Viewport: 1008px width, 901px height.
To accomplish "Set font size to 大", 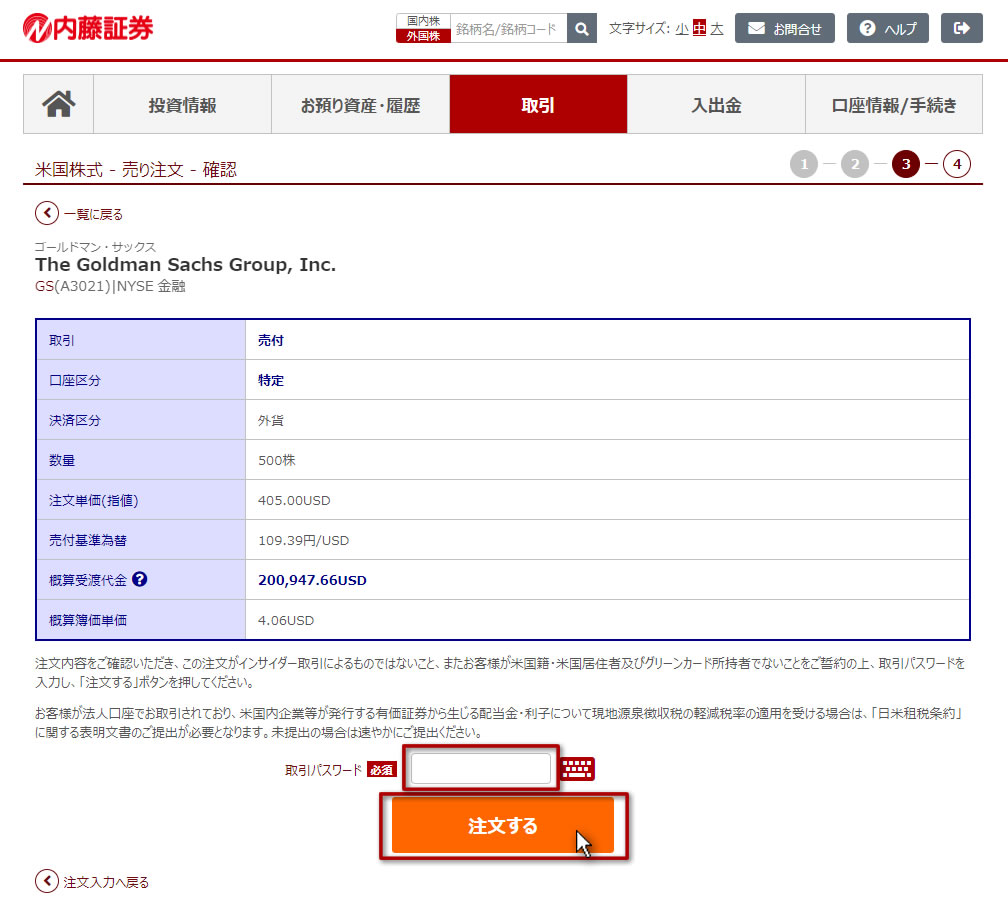I will pyautogui.click(x=717, y=29).
